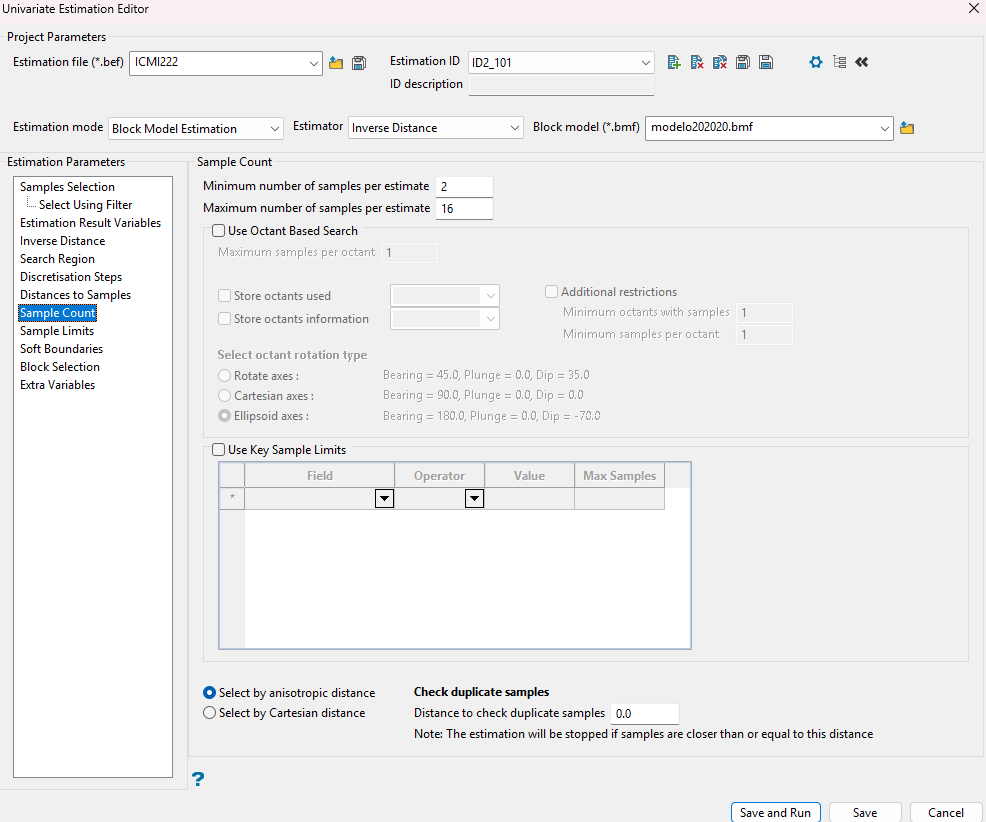Collapse the panel with the double-chevron icon
The image size is (986, 822).
click(861, 62)
